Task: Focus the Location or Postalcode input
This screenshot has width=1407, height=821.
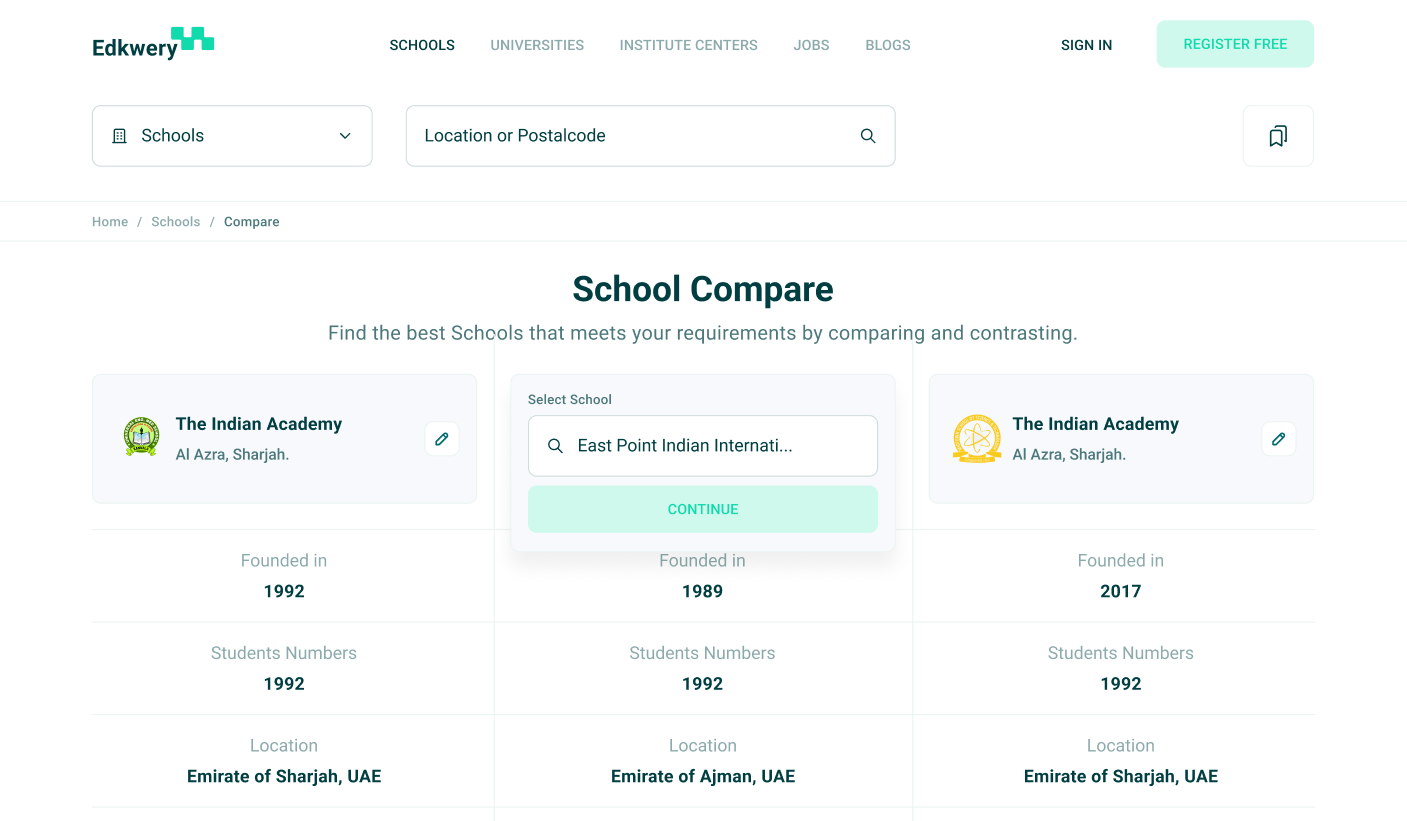Action: point(630,136)
